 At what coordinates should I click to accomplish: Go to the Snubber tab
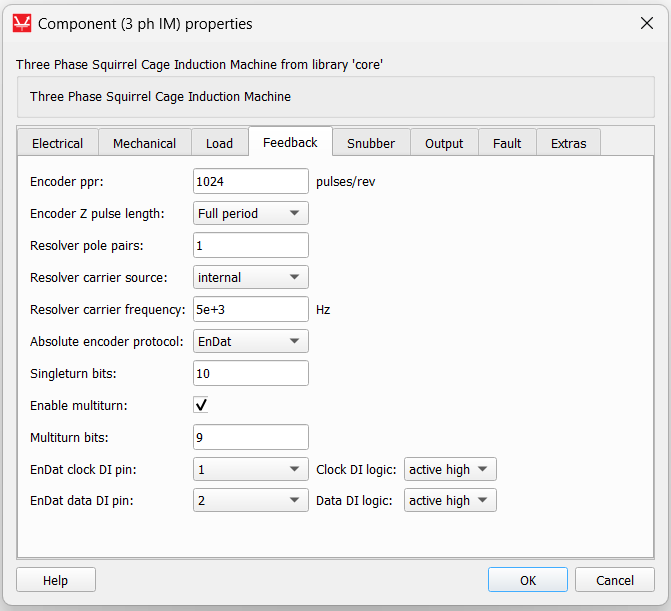click(371, 143)
